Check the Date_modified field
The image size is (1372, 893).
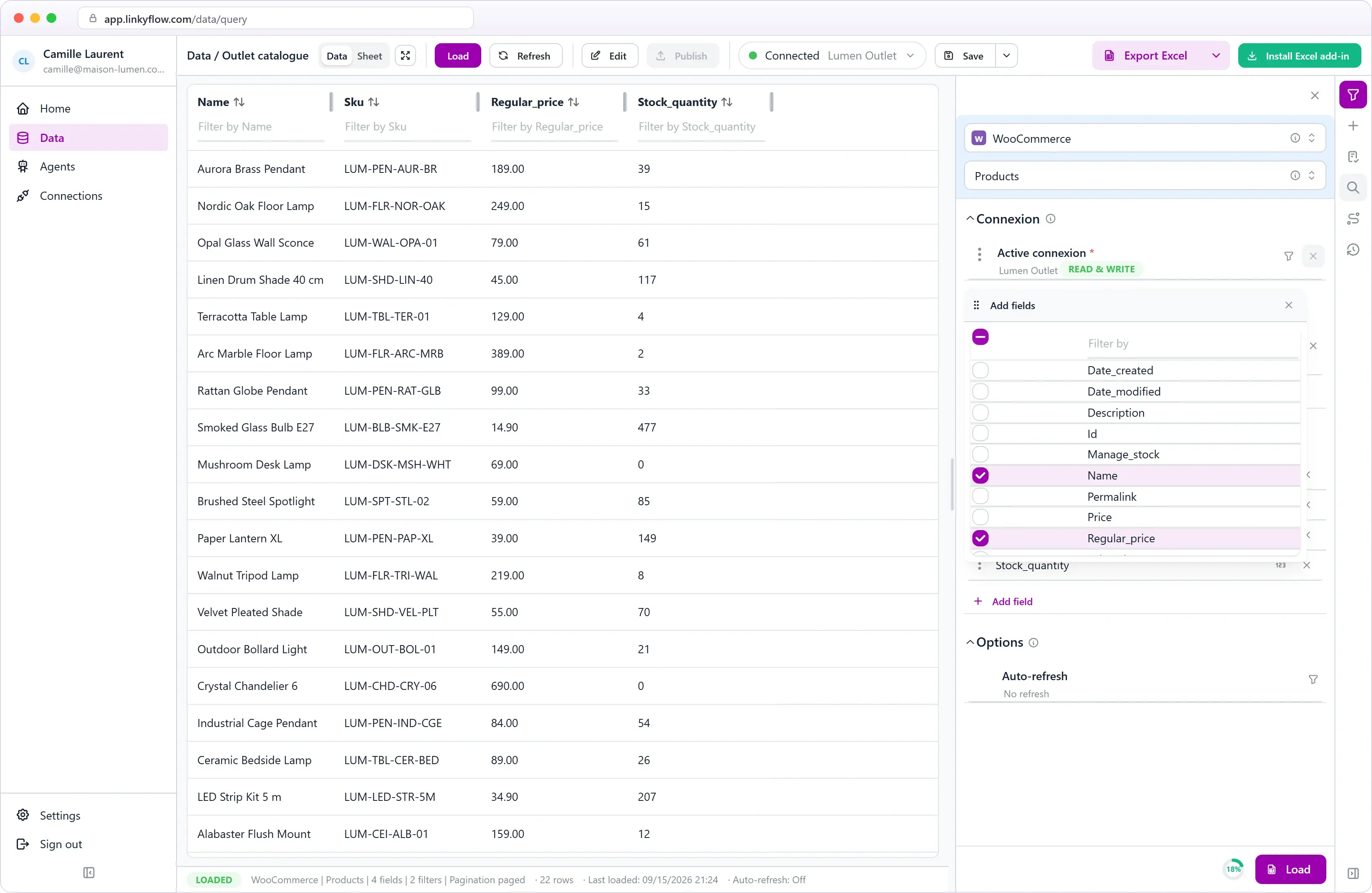(980, 391)
